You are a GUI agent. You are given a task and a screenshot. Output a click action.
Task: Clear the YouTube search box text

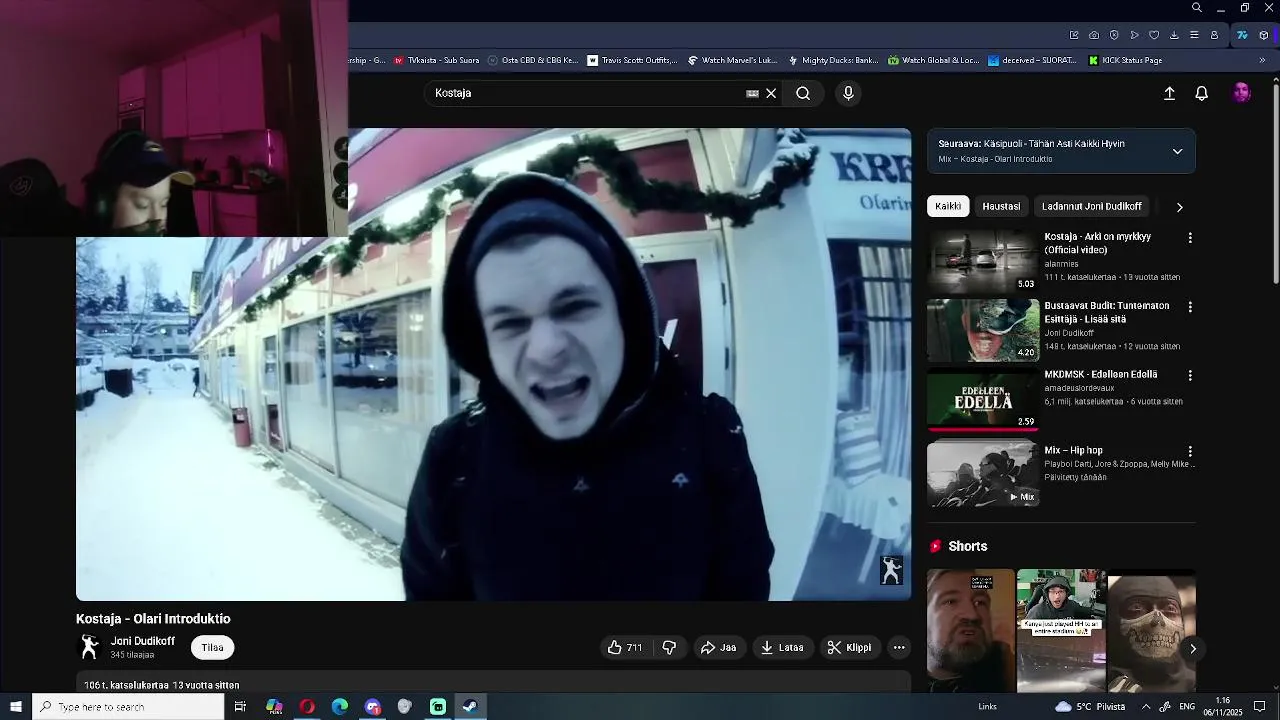point(771,93)
